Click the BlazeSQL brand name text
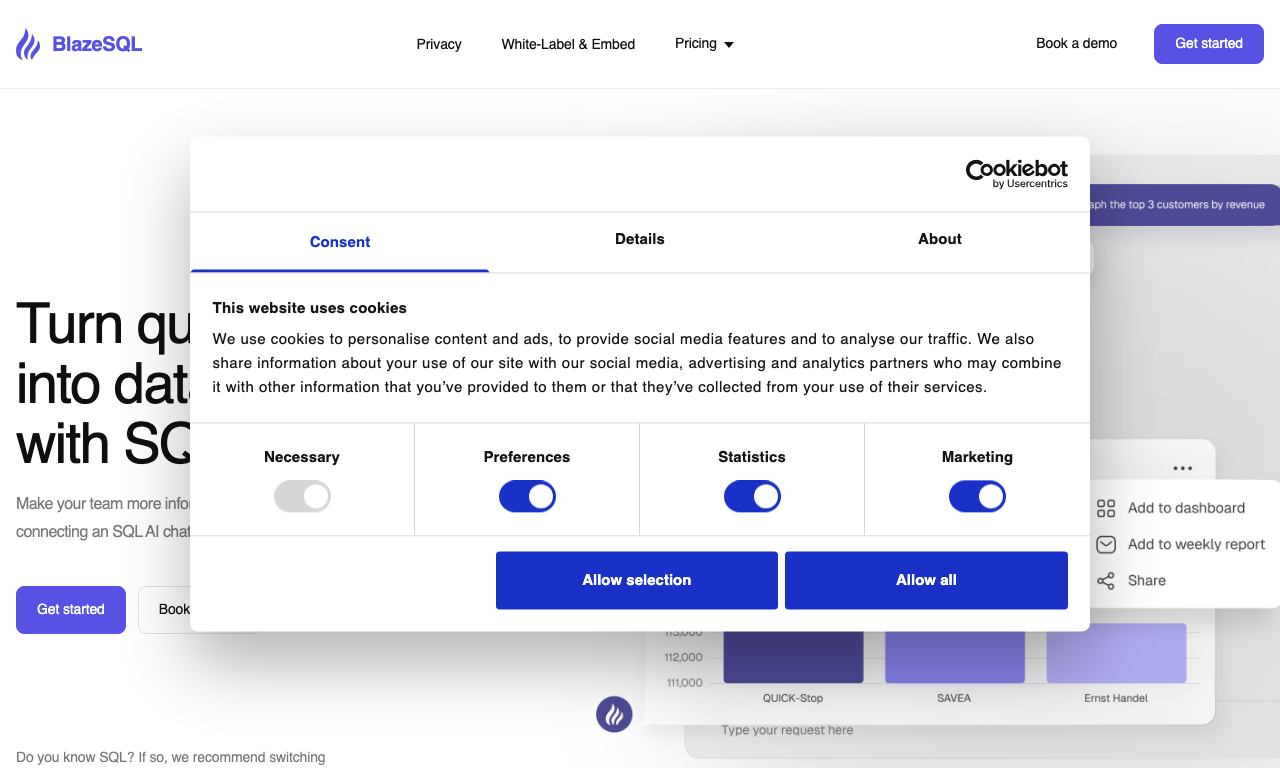 (x=97, y=44)
